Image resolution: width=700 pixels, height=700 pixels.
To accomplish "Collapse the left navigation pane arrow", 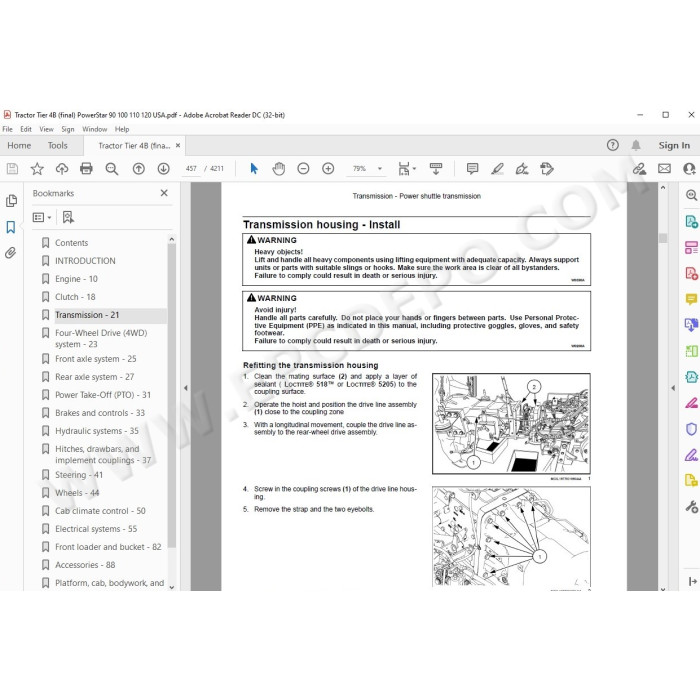I will click(x=186, y=388).
